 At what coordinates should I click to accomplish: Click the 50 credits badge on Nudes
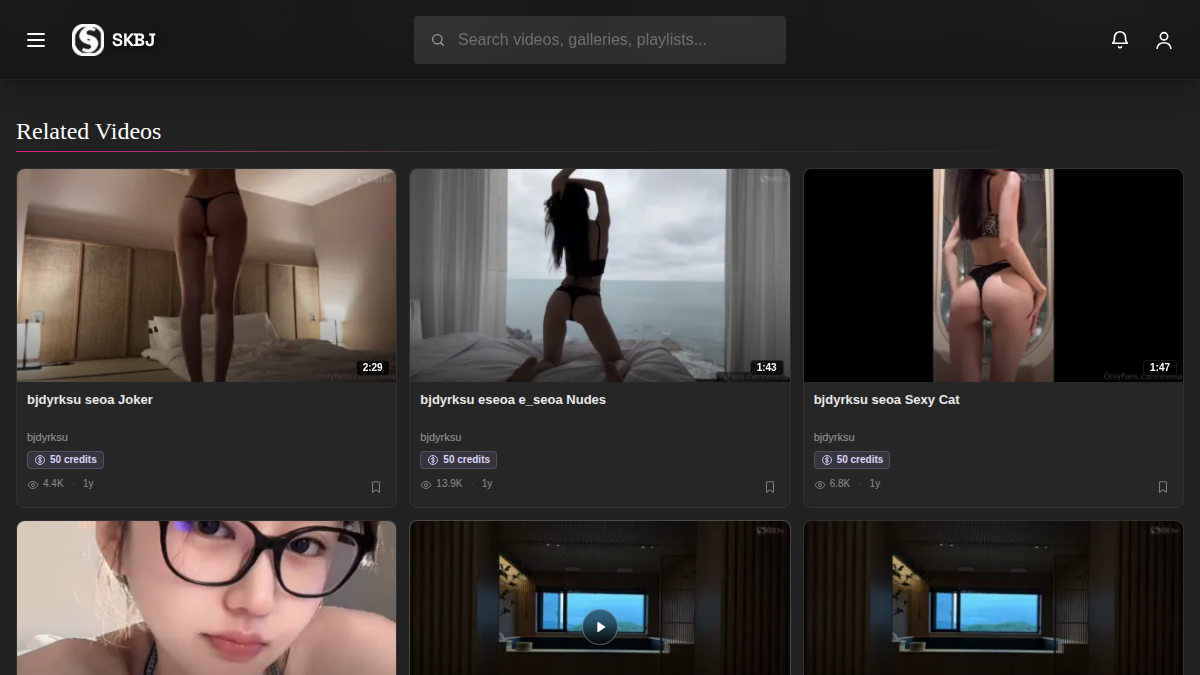coord(458,460)
